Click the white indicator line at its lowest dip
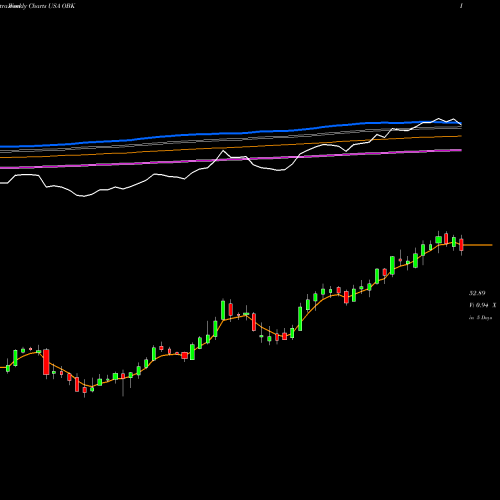This screenshot has width=500, height=500. tap(83, 196)
